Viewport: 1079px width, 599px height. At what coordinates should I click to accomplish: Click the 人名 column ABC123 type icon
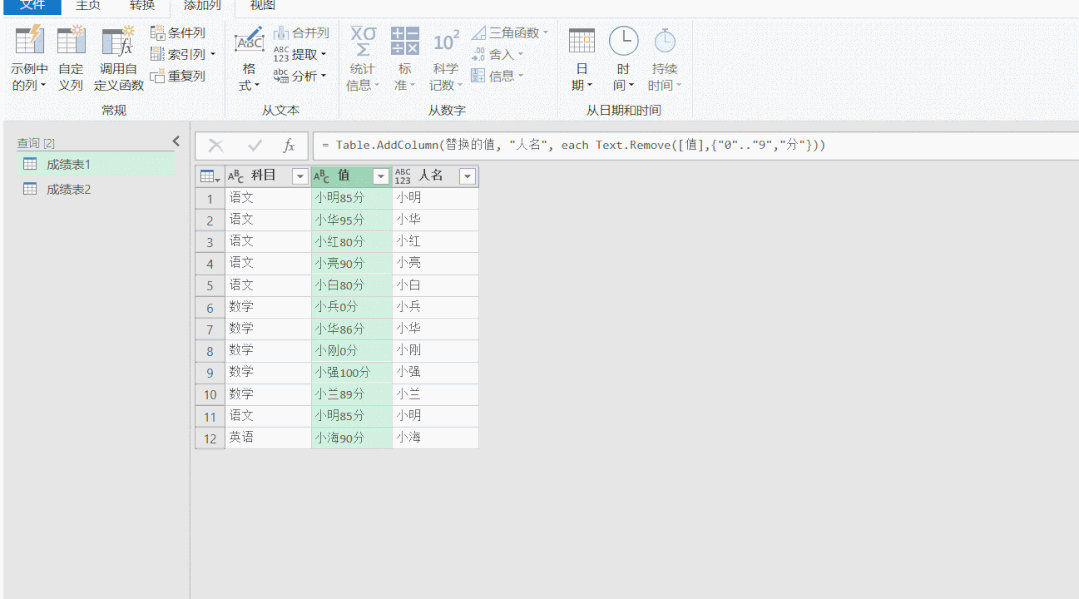point(403,176)
